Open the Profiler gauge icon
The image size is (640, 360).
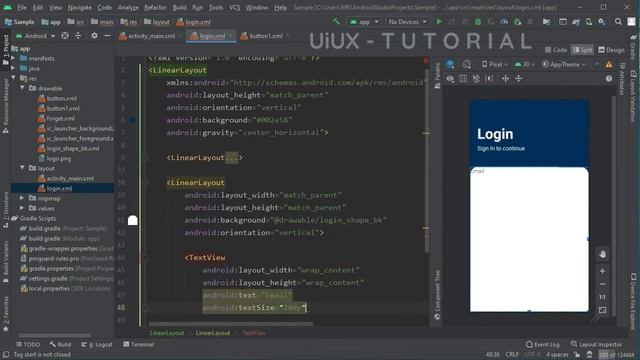pyautogui.click(x=504, y=22)
